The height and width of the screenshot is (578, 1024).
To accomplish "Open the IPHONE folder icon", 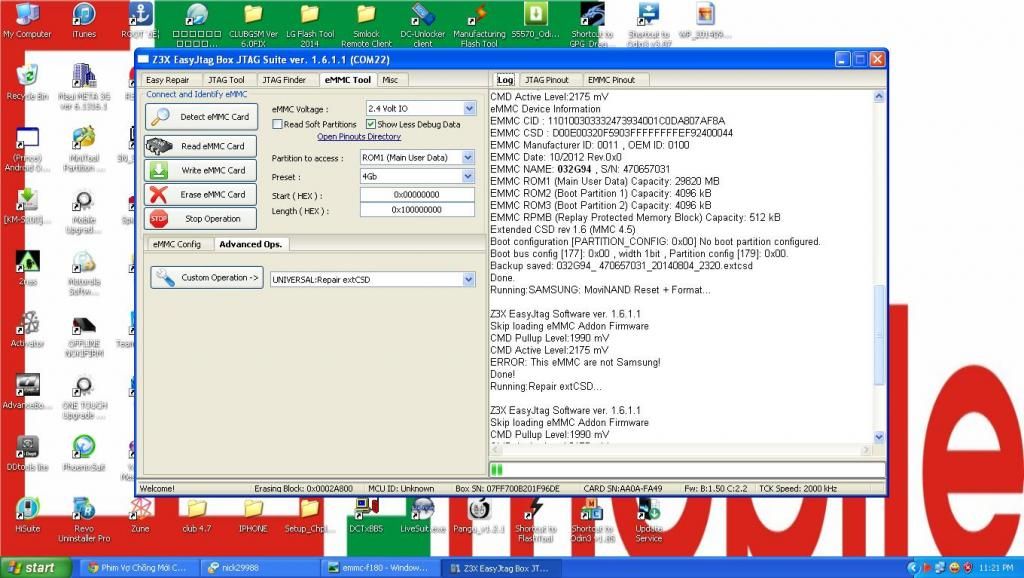I will pyautogui.click(x=253, y=515).
